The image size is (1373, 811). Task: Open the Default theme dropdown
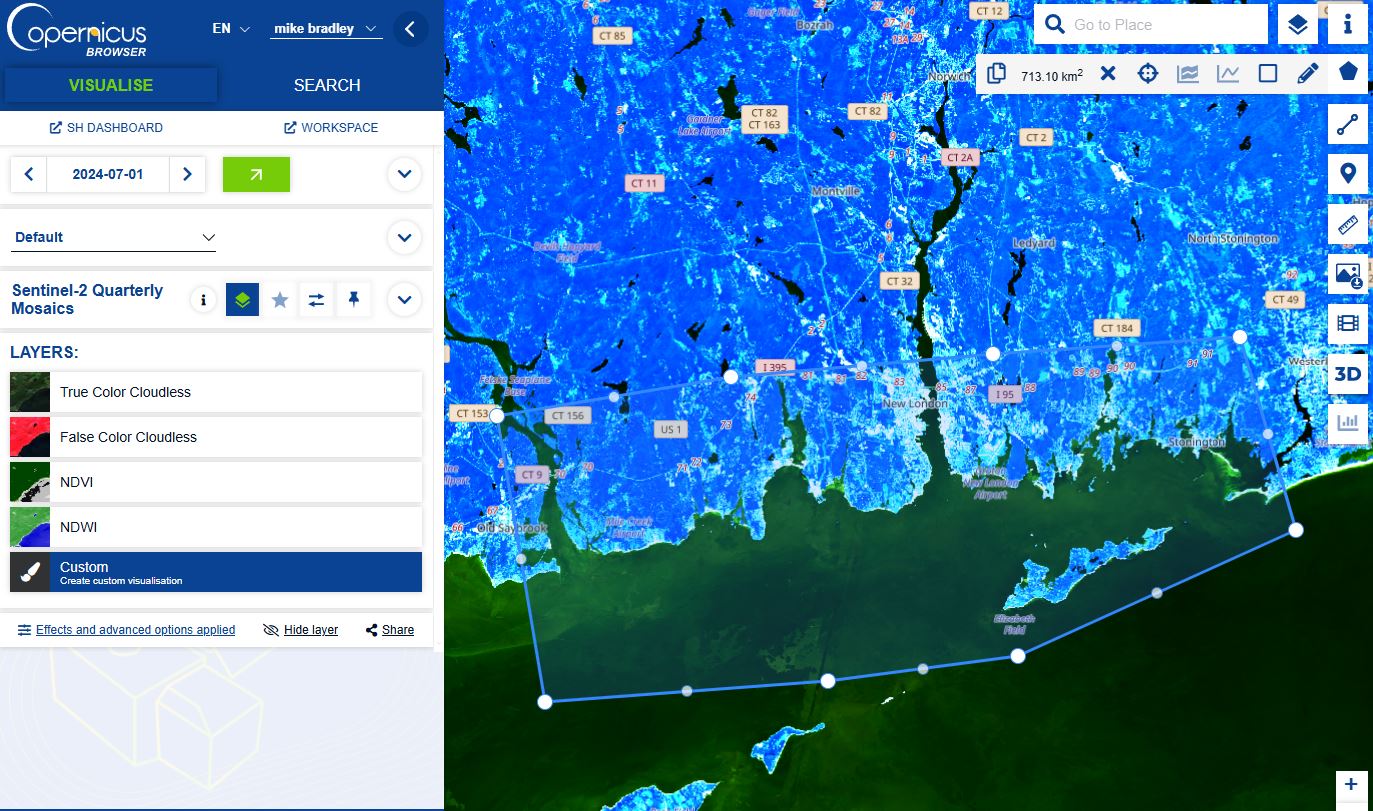tap(114, 237)
